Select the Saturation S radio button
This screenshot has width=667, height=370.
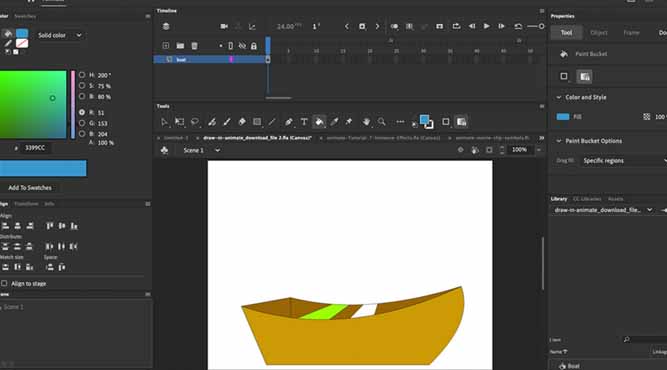[x=82, y=85]
